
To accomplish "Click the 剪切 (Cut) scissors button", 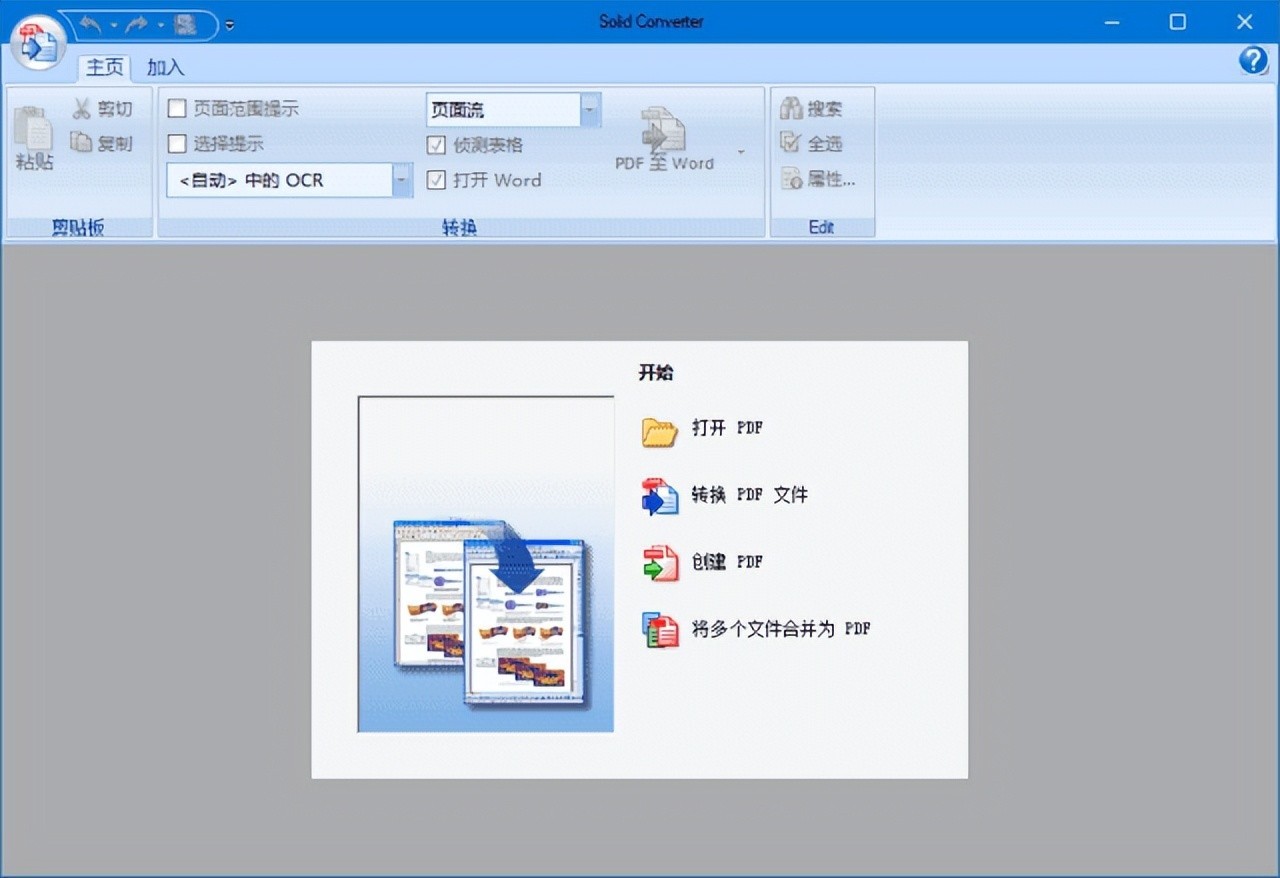I will [x=102, y=109].
